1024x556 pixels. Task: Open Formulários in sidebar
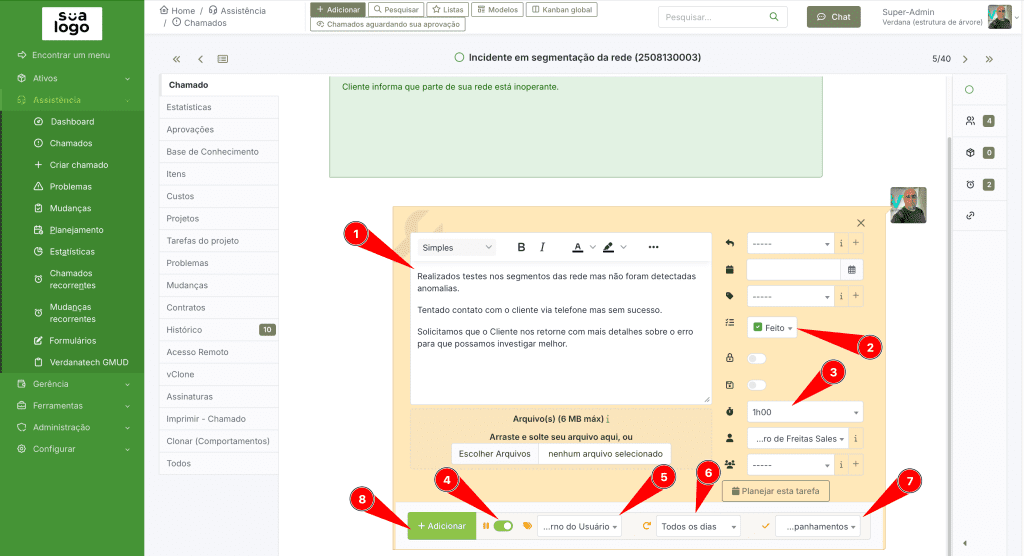click(72, 340)
